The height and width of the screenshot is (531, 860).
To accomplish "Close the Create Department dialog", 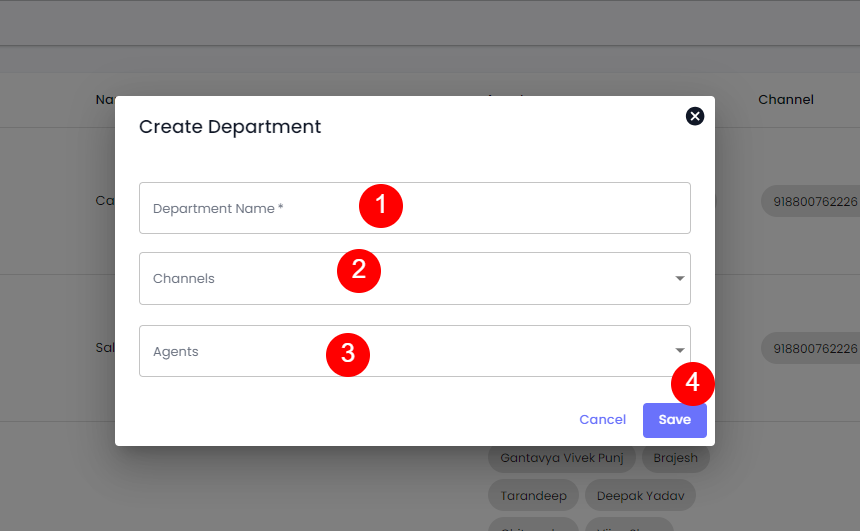I will 695,116.
